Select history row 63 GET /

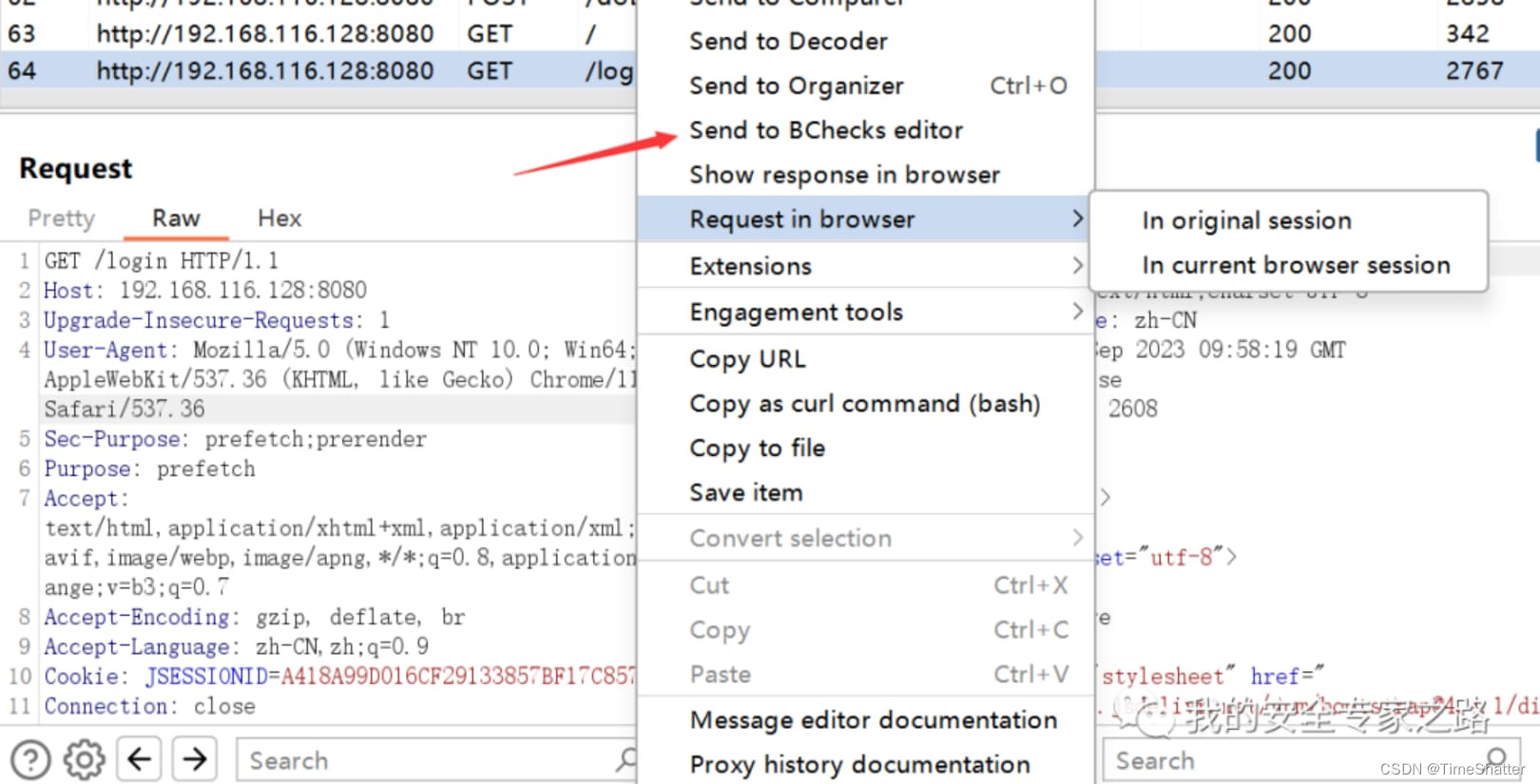(318, 33)
